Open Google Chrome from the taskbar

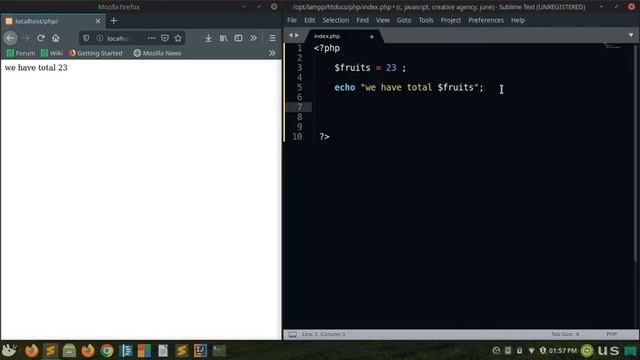tap(107, 351)
